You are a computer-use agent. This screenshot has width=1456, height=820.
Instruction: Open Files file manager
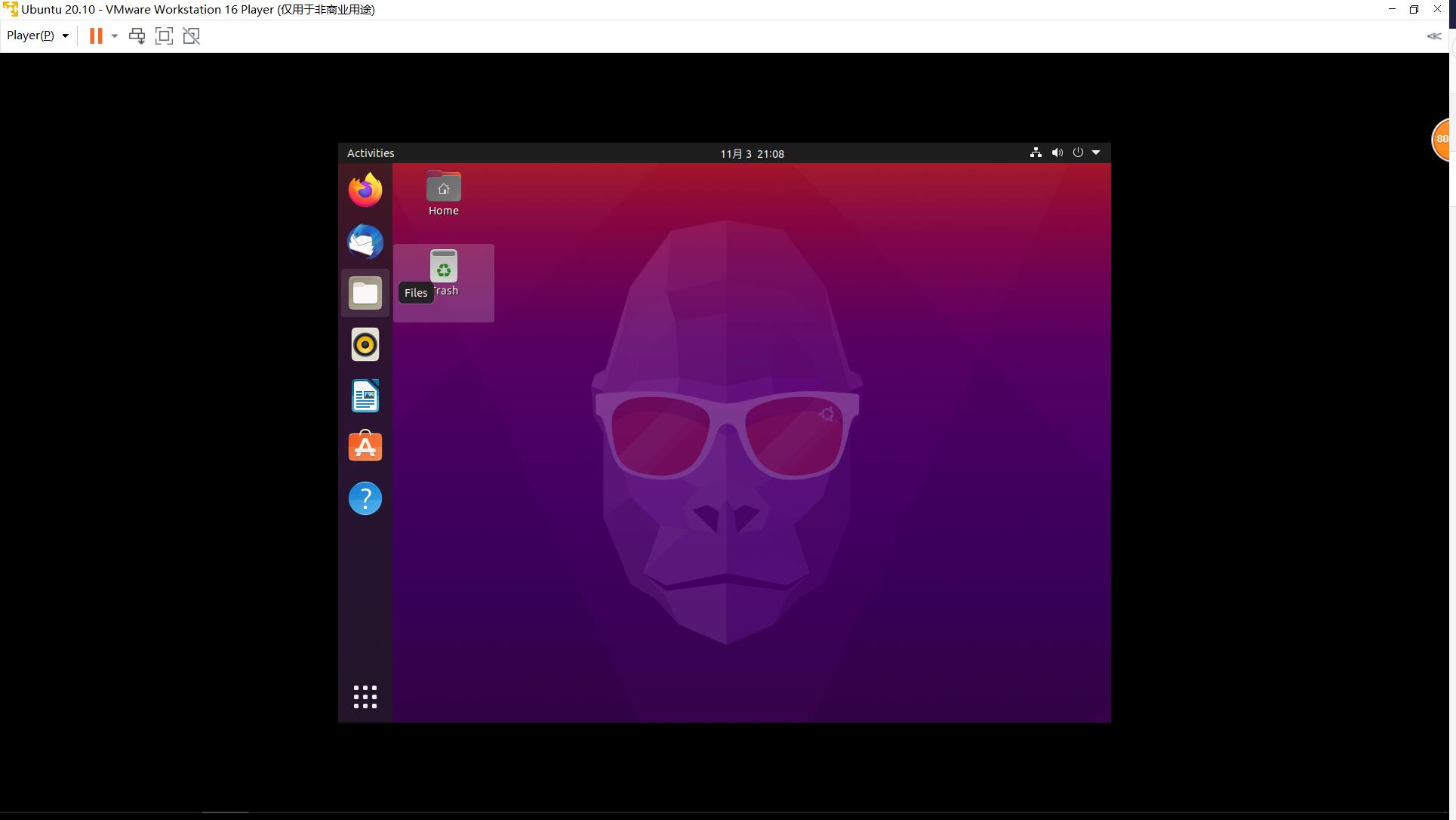click(x=364, y=292)
